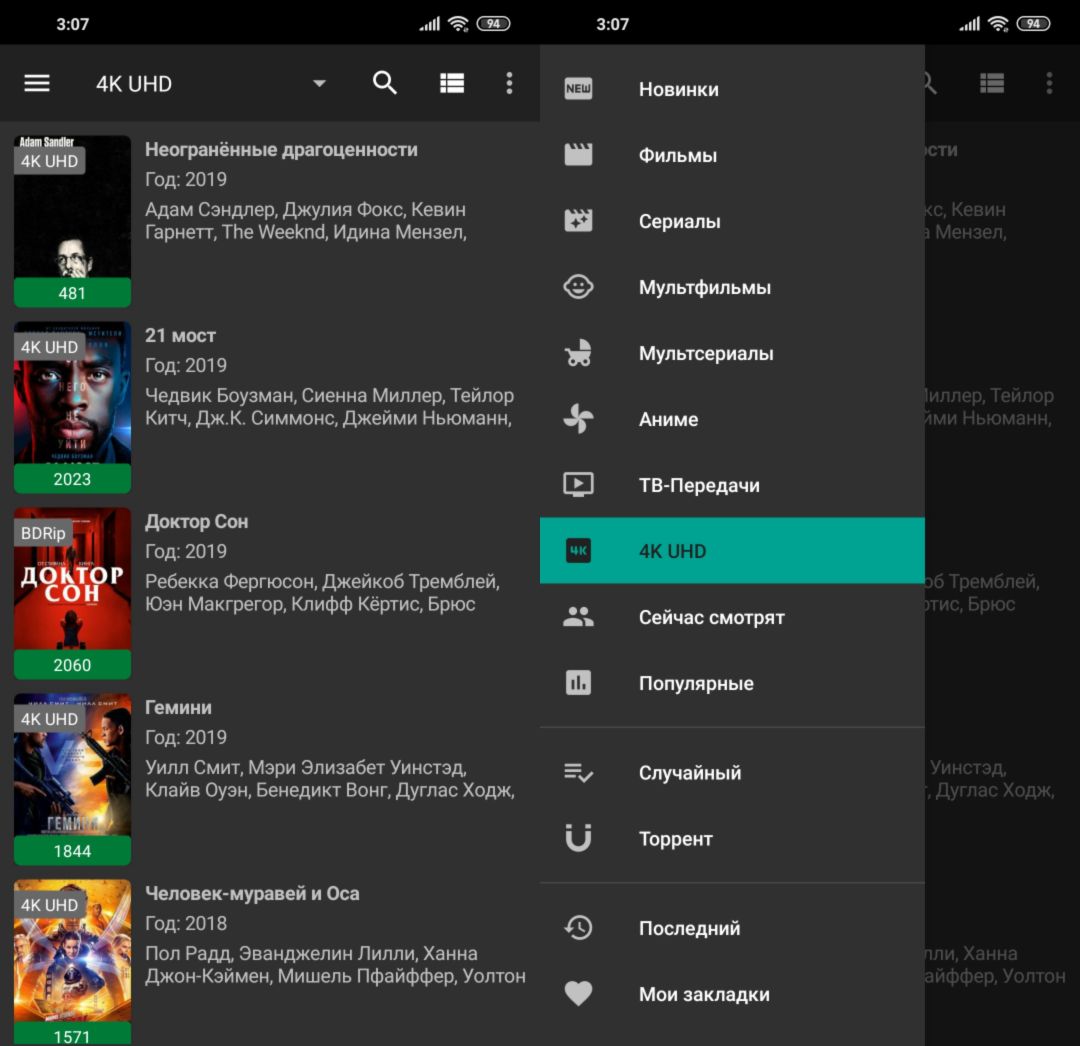
Task: Select Популярные menu entry
Action: pyautogui.click(x=696, y=684)
